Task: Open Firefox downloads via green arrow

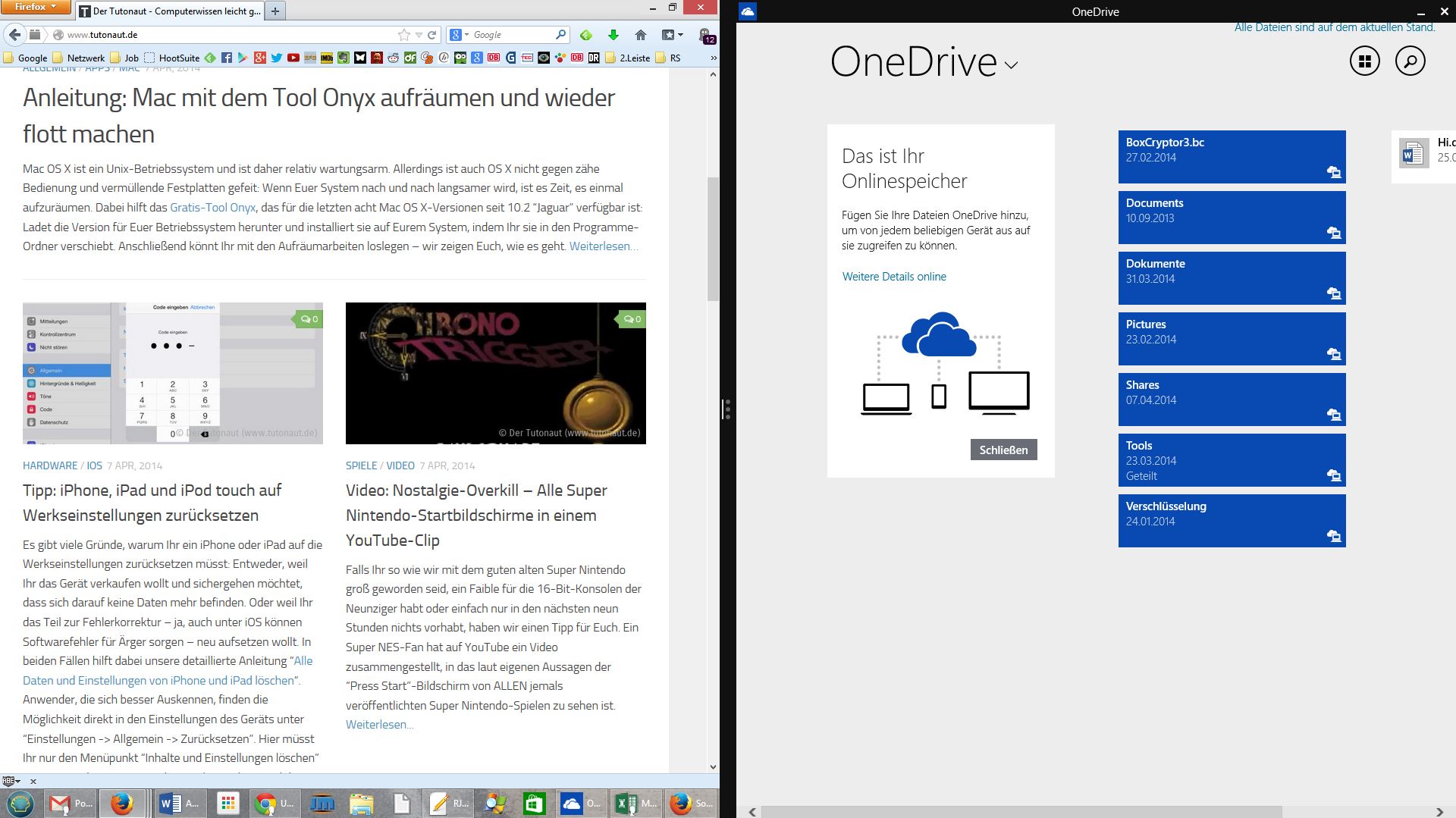Action: [x=613, y=35]
